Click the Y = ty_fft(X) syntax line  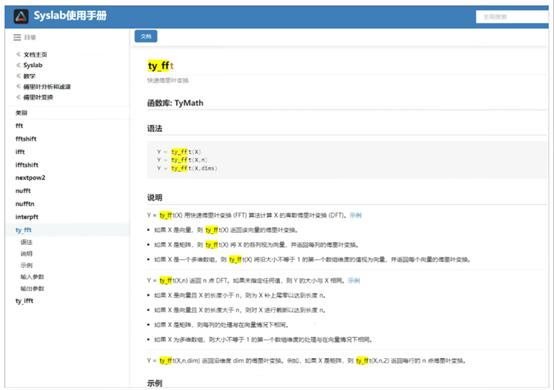point(179,152)
